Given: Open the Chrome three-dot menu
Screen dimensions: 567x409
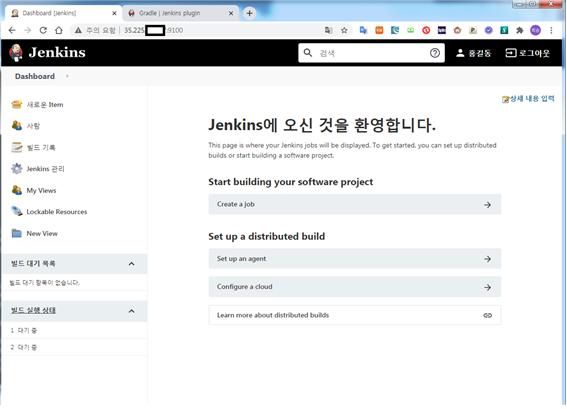Looking at the screenshot, I should tap(551, 30).
